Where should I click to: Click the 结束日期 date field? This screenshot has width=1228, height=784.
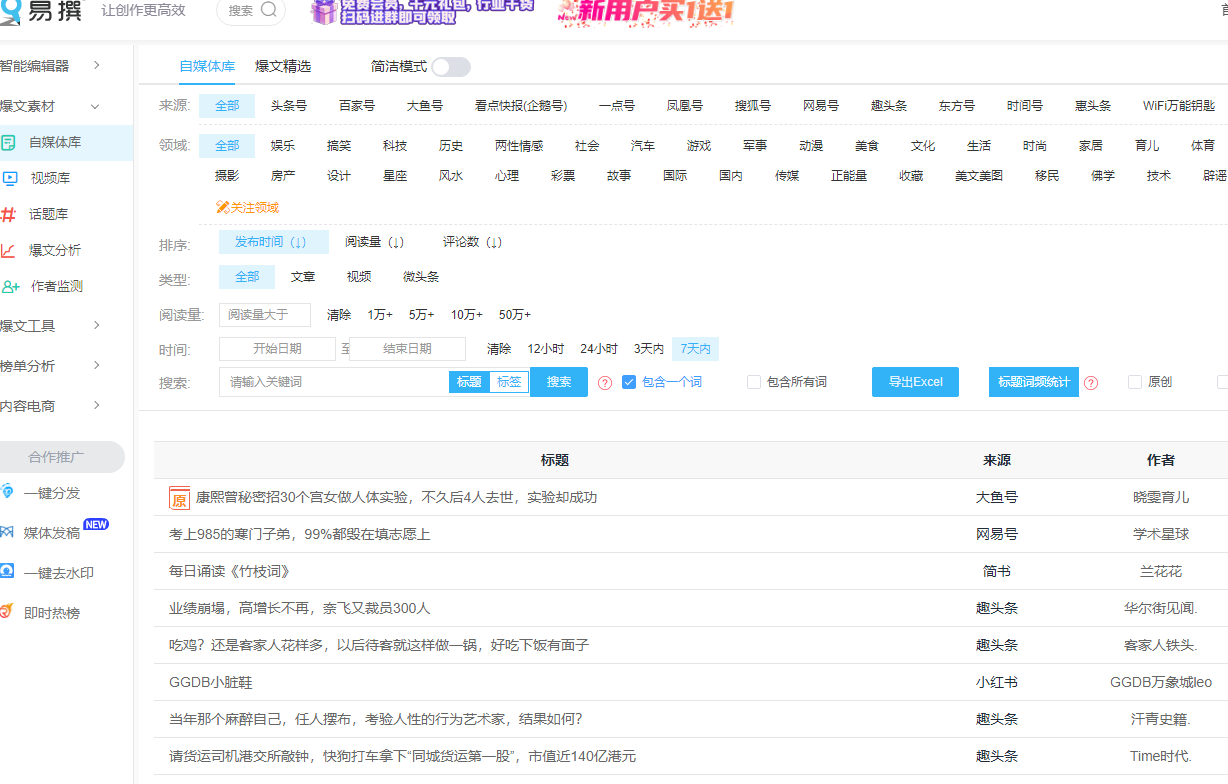(x=407, y=349)
